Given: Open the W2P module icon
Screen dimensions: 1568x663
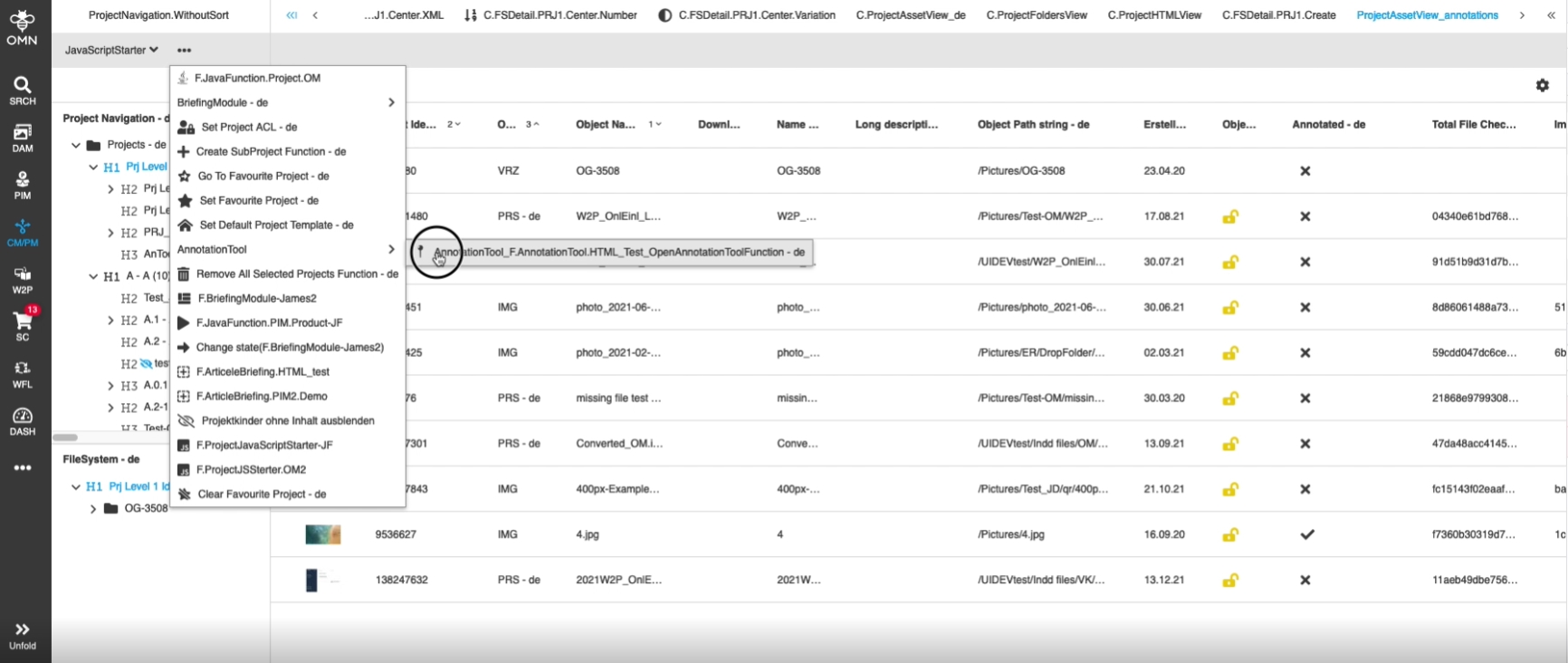Looking at the screenshot, I should [x=23, y=279].
